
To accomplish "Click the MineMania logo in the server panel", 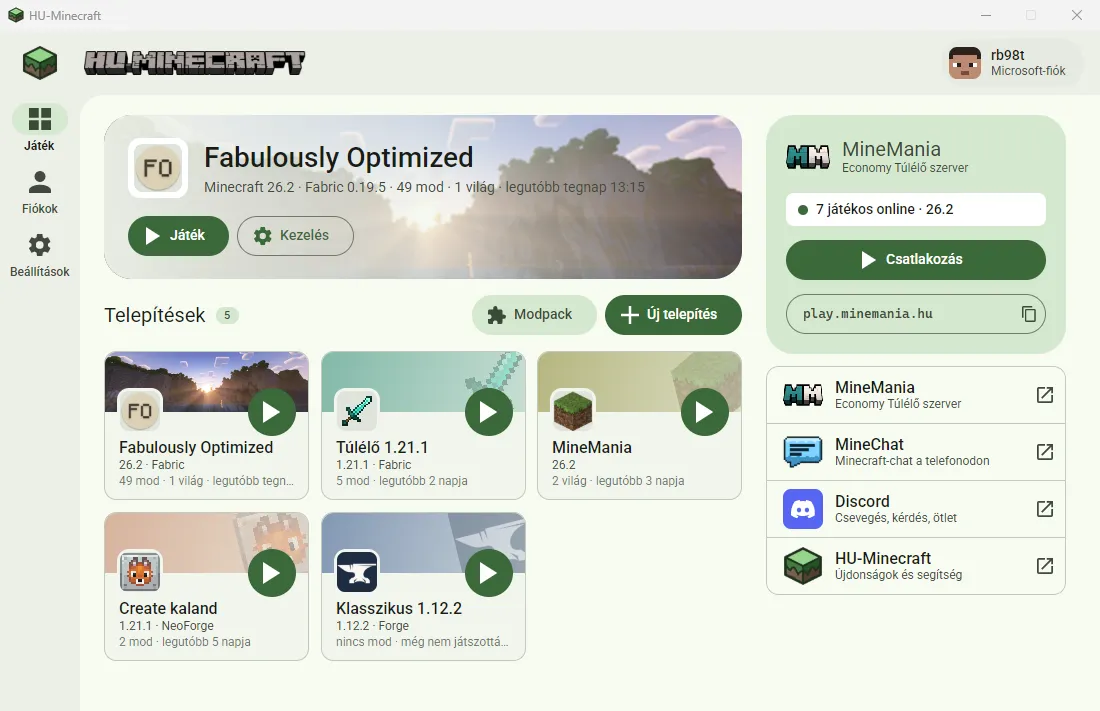I will (807, 157).
